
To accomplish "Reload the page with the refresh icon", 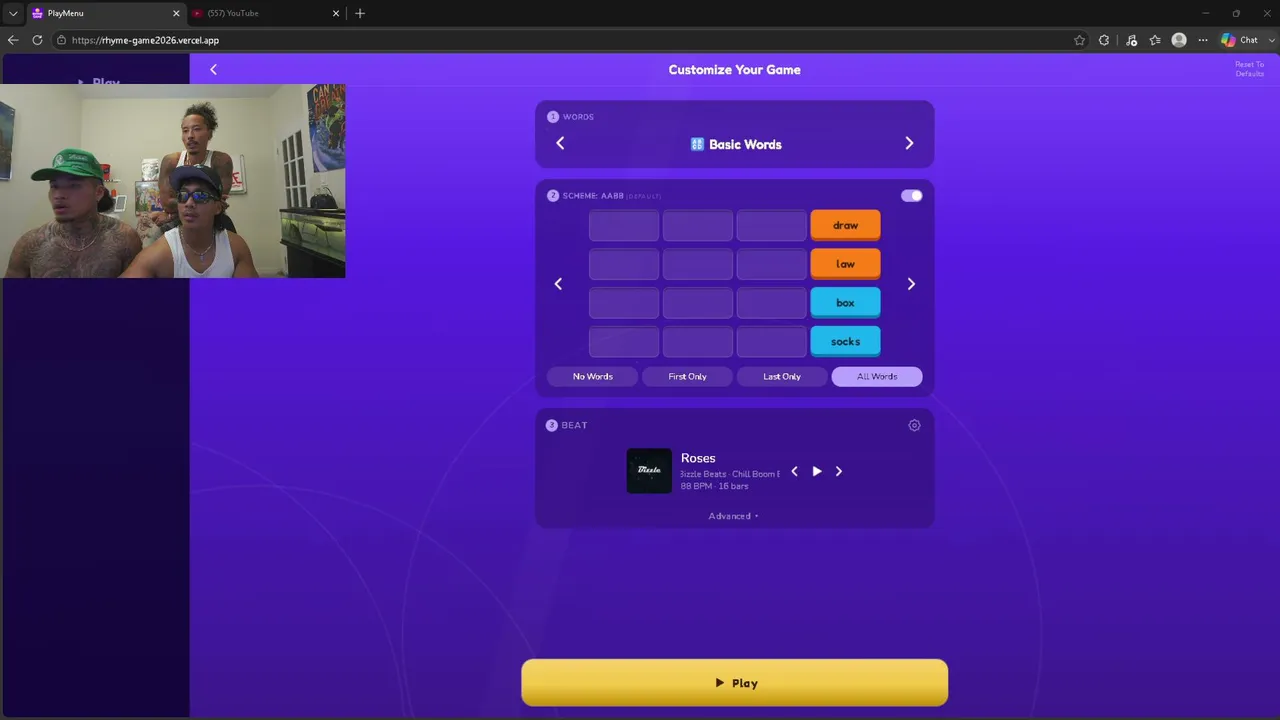I will tap(37, 40).
